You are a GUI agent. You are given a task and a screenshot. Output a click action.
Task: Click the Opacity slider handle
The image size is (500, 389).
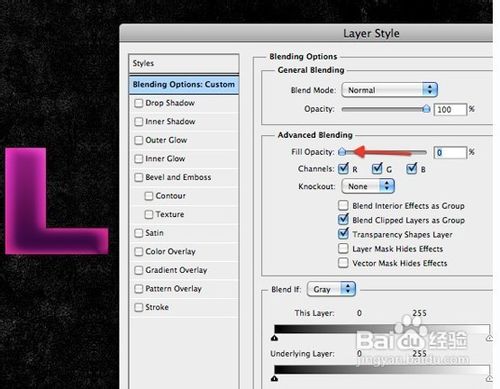426,109
